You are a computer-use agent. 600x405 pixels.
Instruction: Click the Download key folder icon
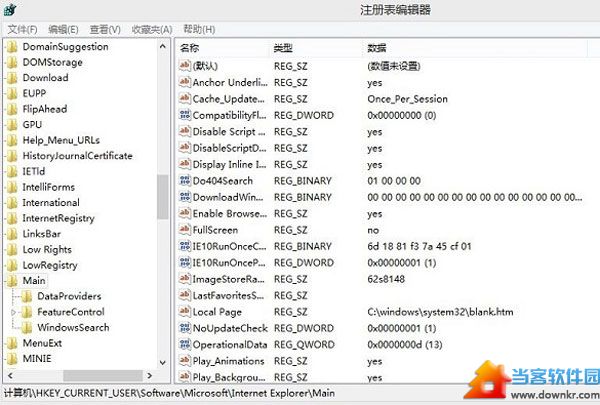[x=12, y=78]
